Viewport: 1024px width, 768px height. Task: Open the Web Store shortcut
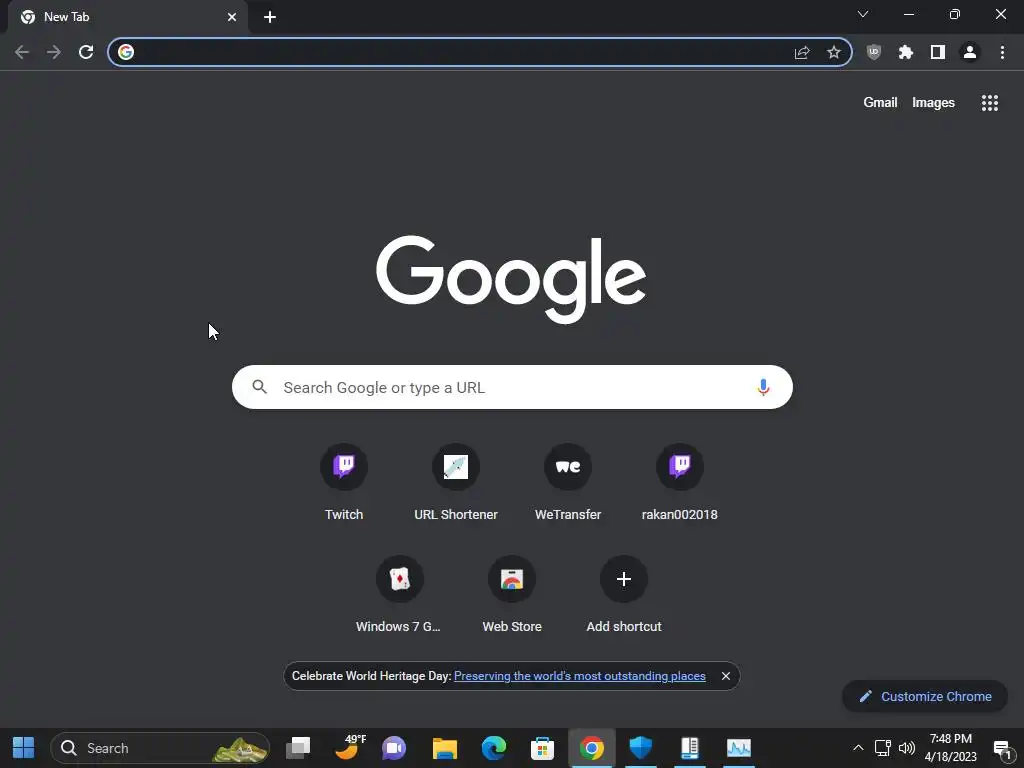(x=512, y=594)
